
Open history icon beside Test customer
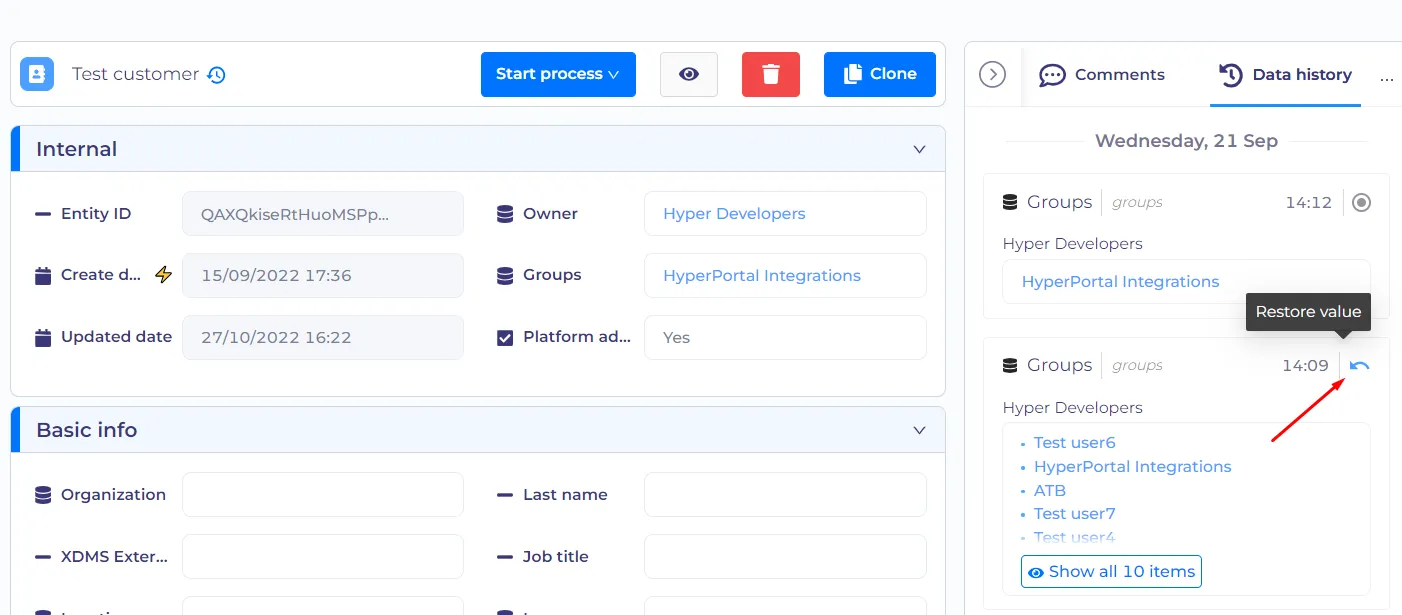[216, 75]
